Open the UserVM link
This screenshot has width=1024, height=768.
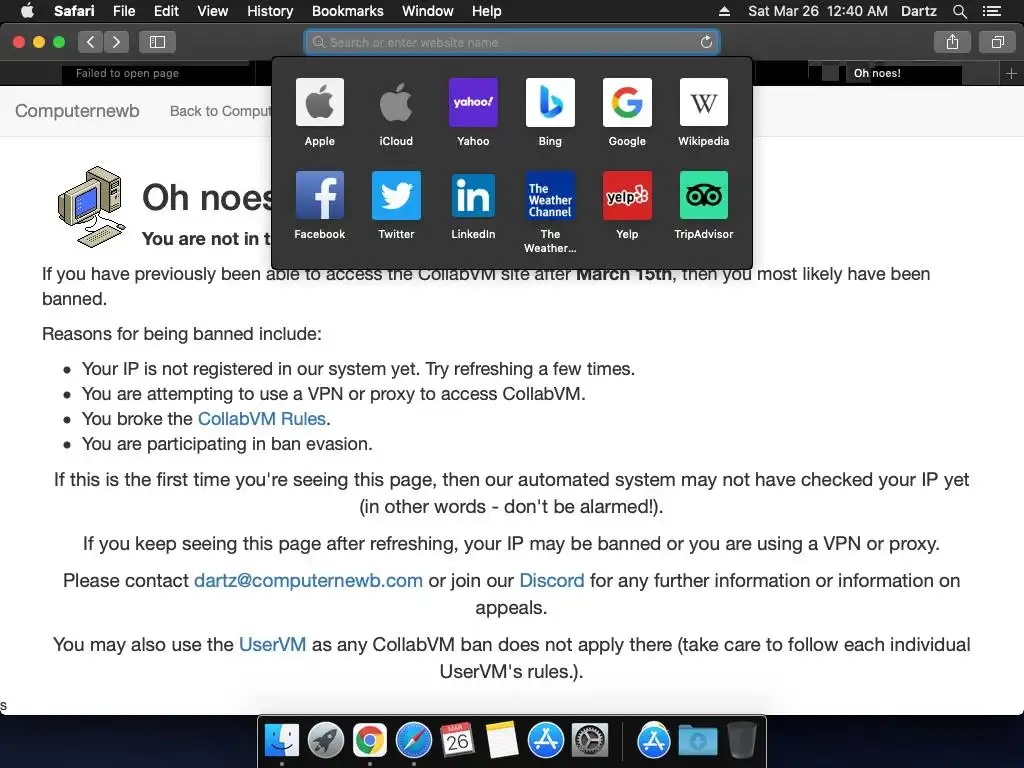[x=272, y=645]
